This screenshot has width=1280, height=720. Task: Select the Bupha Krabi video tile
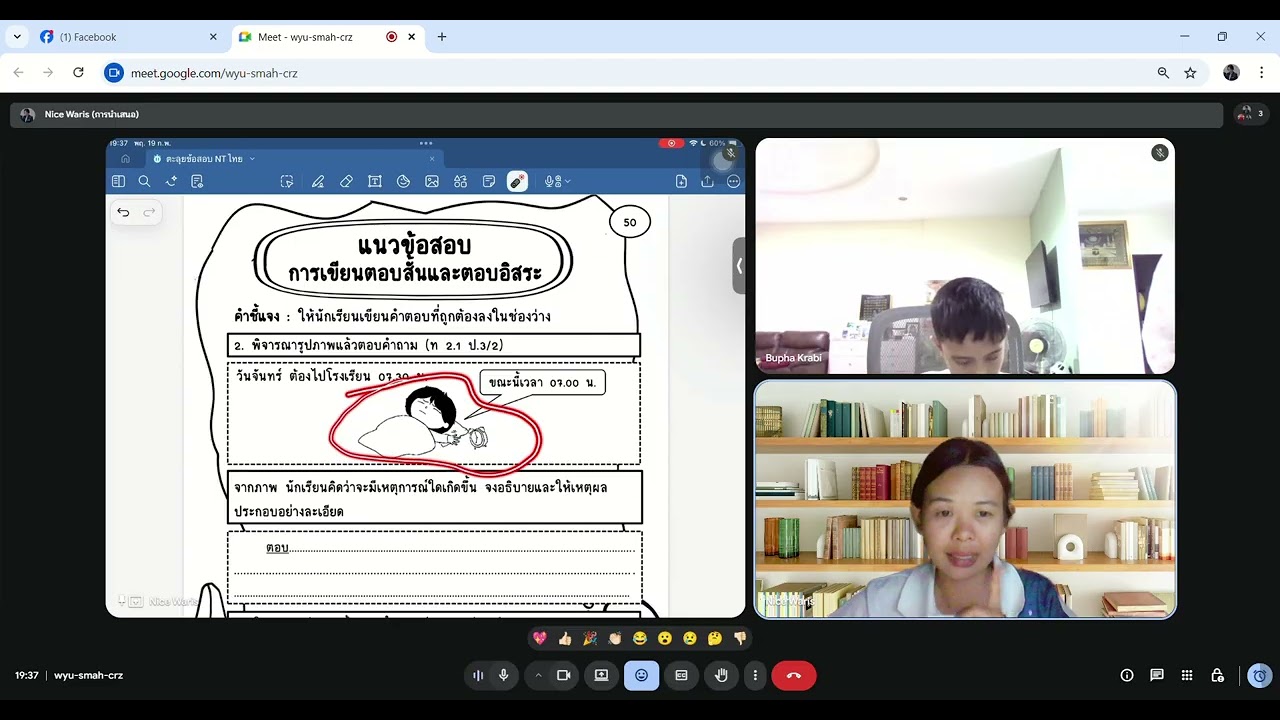965,256
